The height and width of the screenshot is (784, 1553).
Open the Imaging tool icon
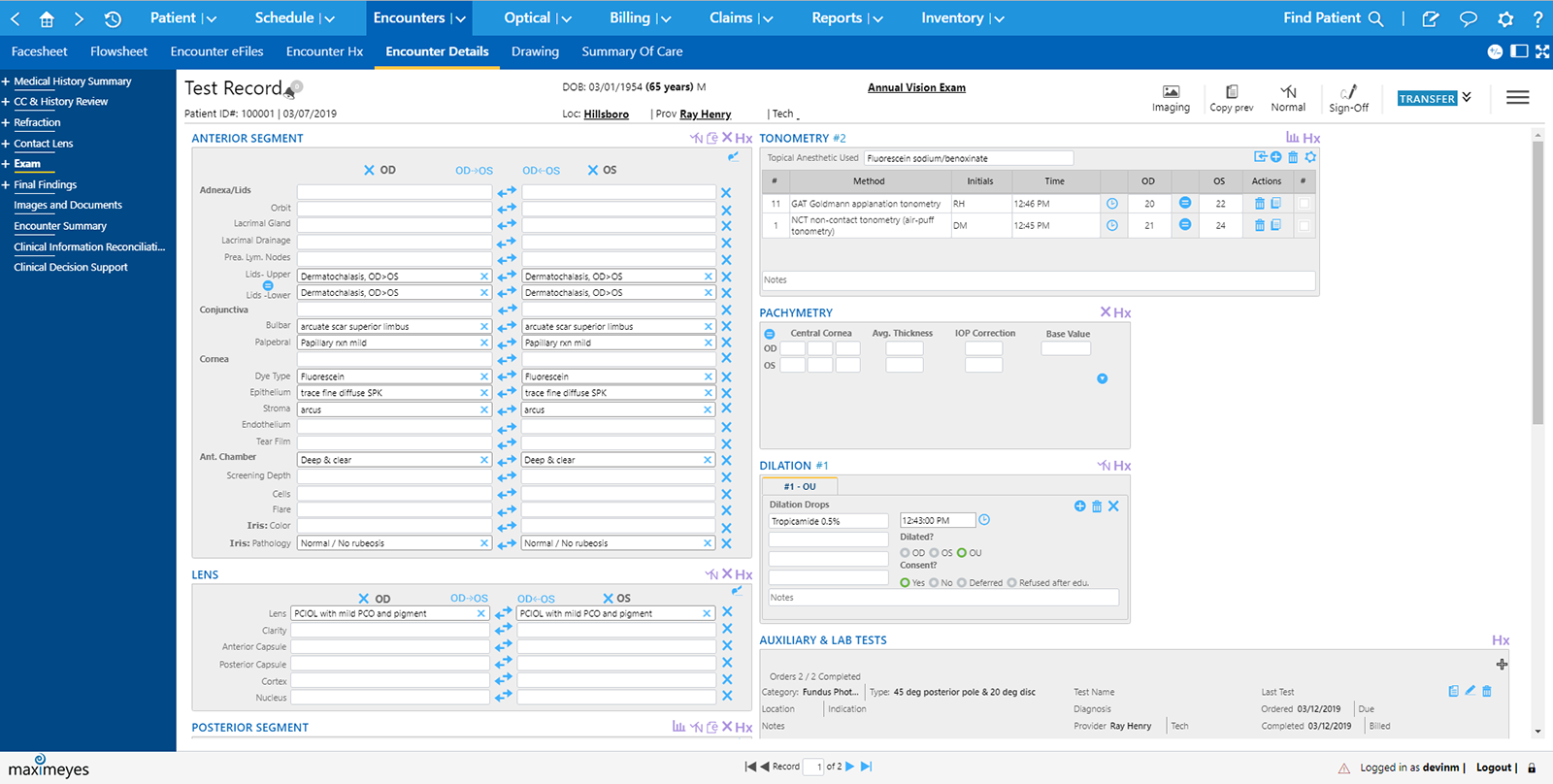pyautogui.click(x=1171, y=92)
